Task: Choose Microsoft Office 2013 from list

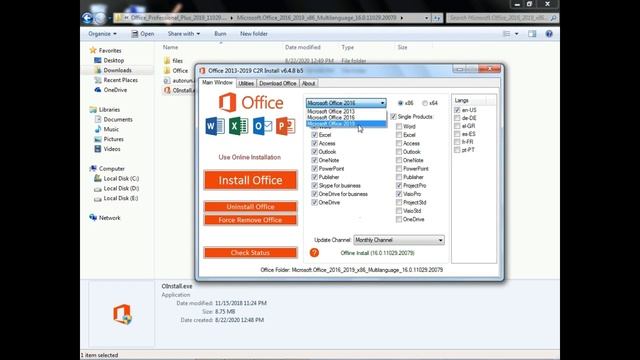Action: point(346,111)
